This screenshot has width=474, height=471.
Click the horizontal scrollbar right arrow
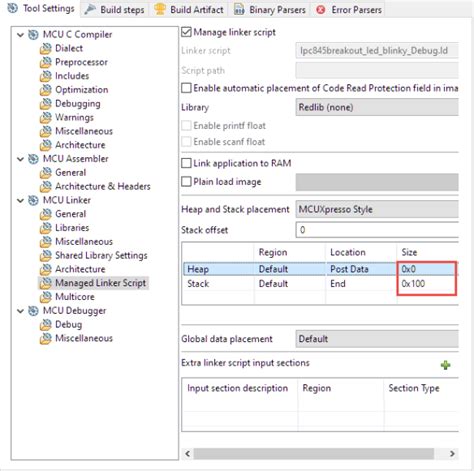[452, 454]
